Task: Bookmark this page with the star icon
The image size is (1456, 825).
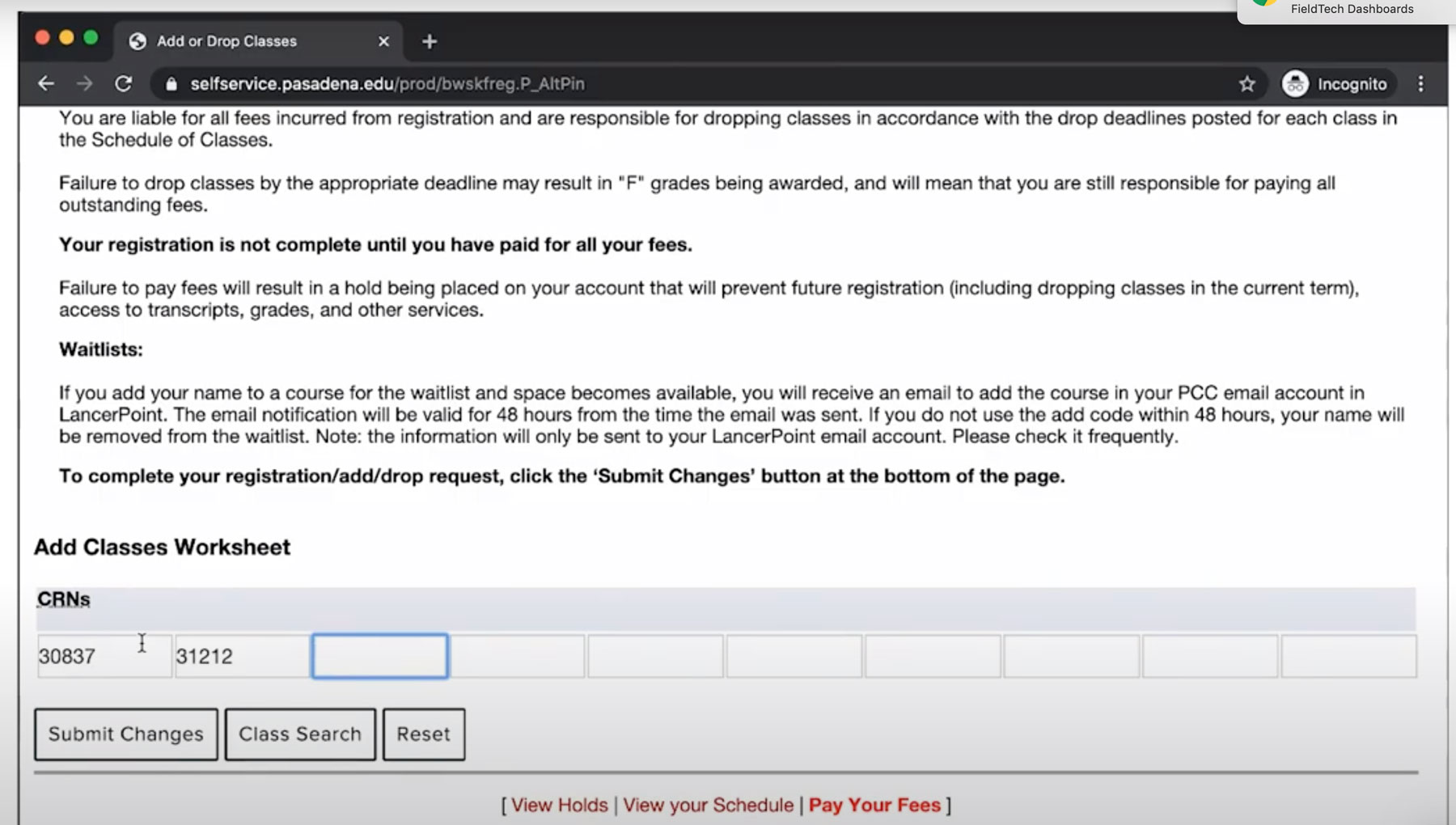Action: 1246,84
